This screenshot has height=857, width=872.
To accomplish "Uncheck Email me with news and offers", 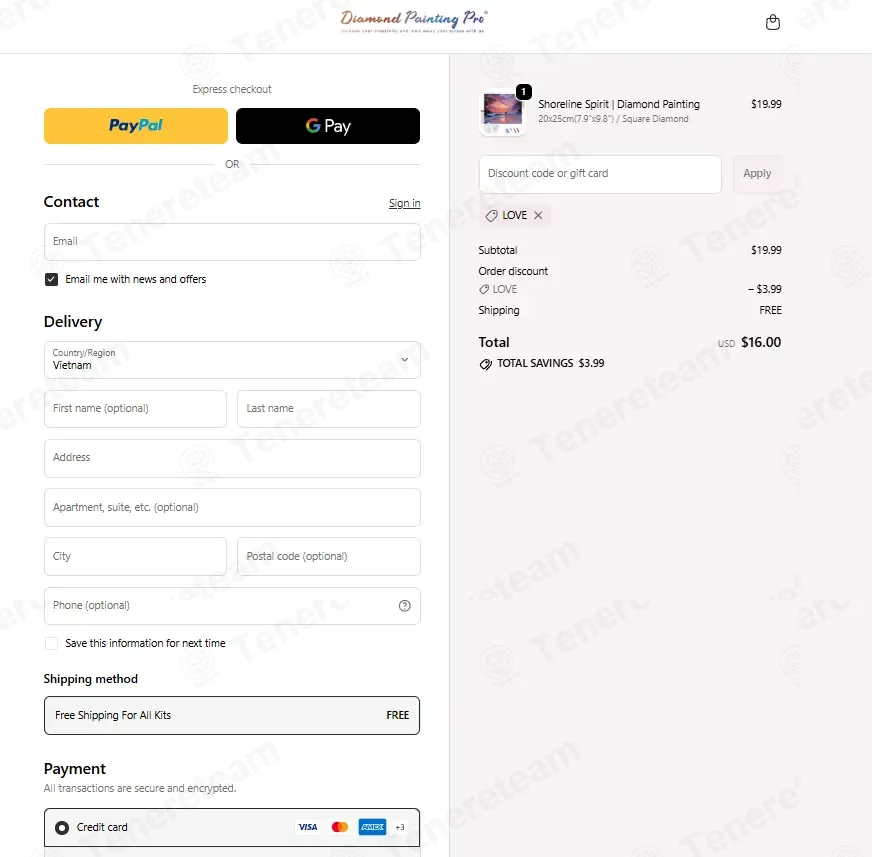I will pyautogui.click(x=51, y=279).
